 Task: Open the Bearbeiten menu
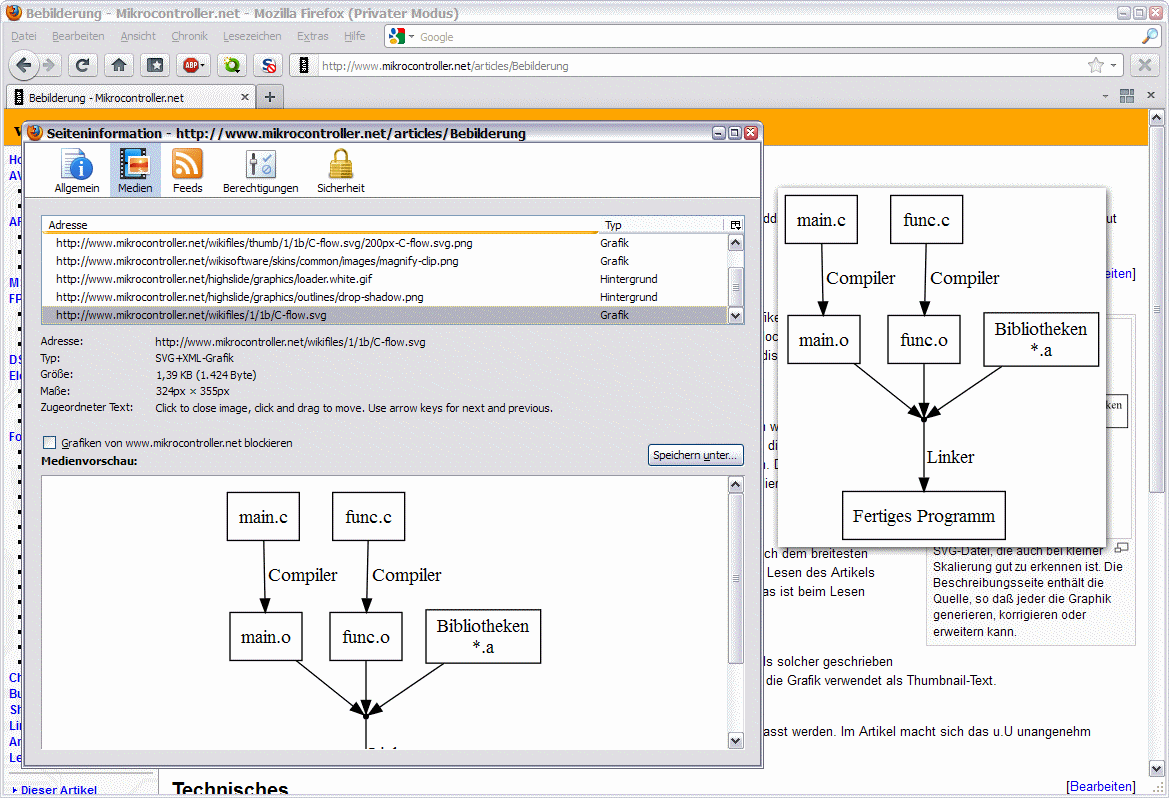(x=78, y=36)
